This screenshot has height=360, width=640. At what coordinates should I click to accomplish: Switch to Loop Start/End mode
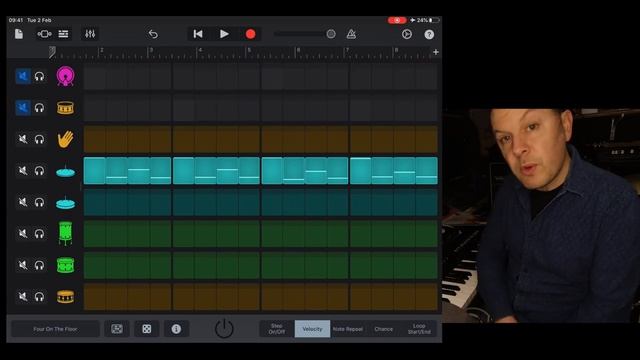(x=419, y=329)
